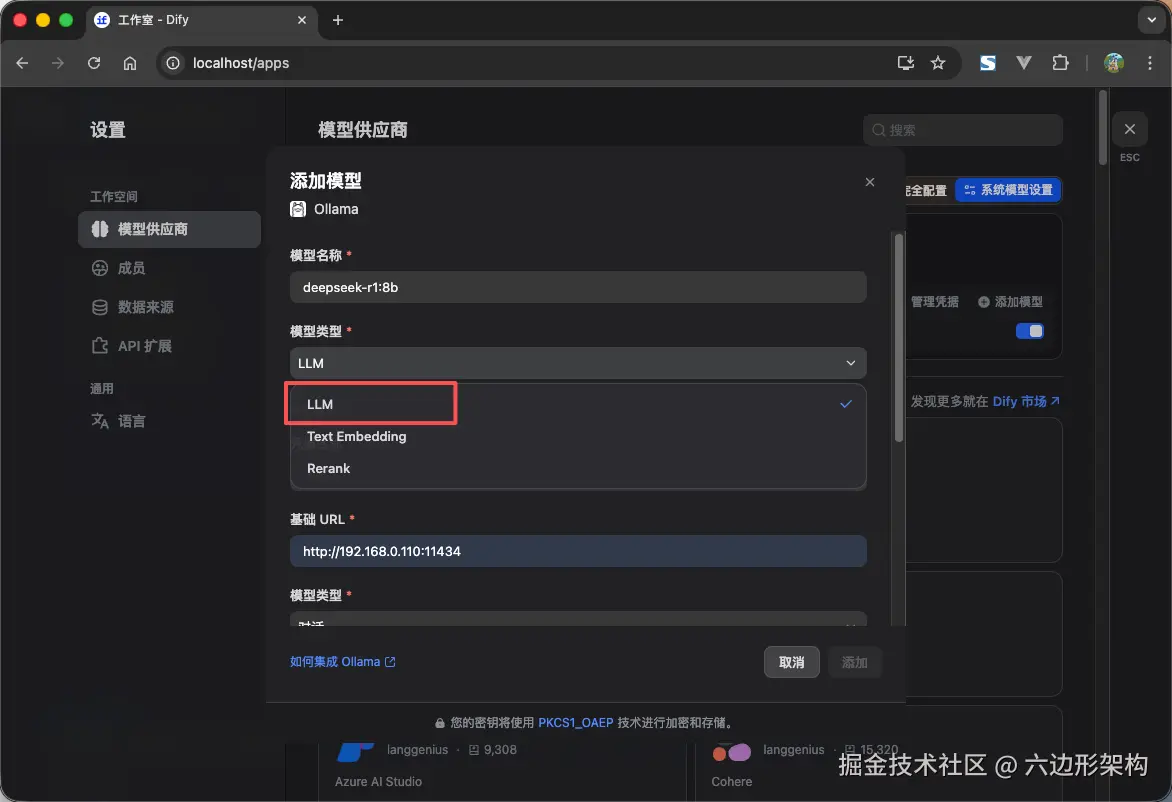
Task: Open a new browser tab
Action: tap(338, 20)
